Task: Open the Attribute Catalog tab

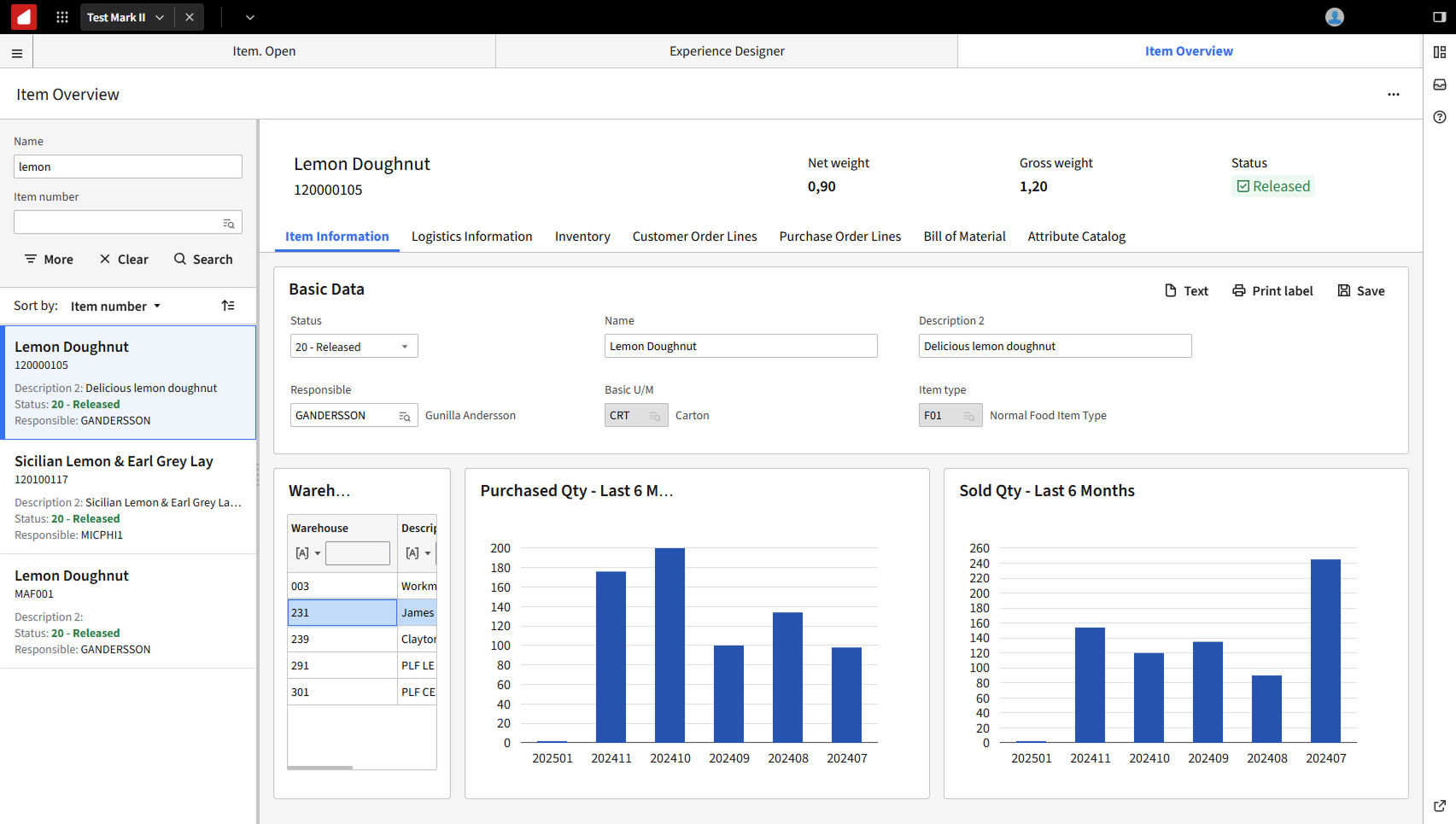Action: (x=1077, y=237)
